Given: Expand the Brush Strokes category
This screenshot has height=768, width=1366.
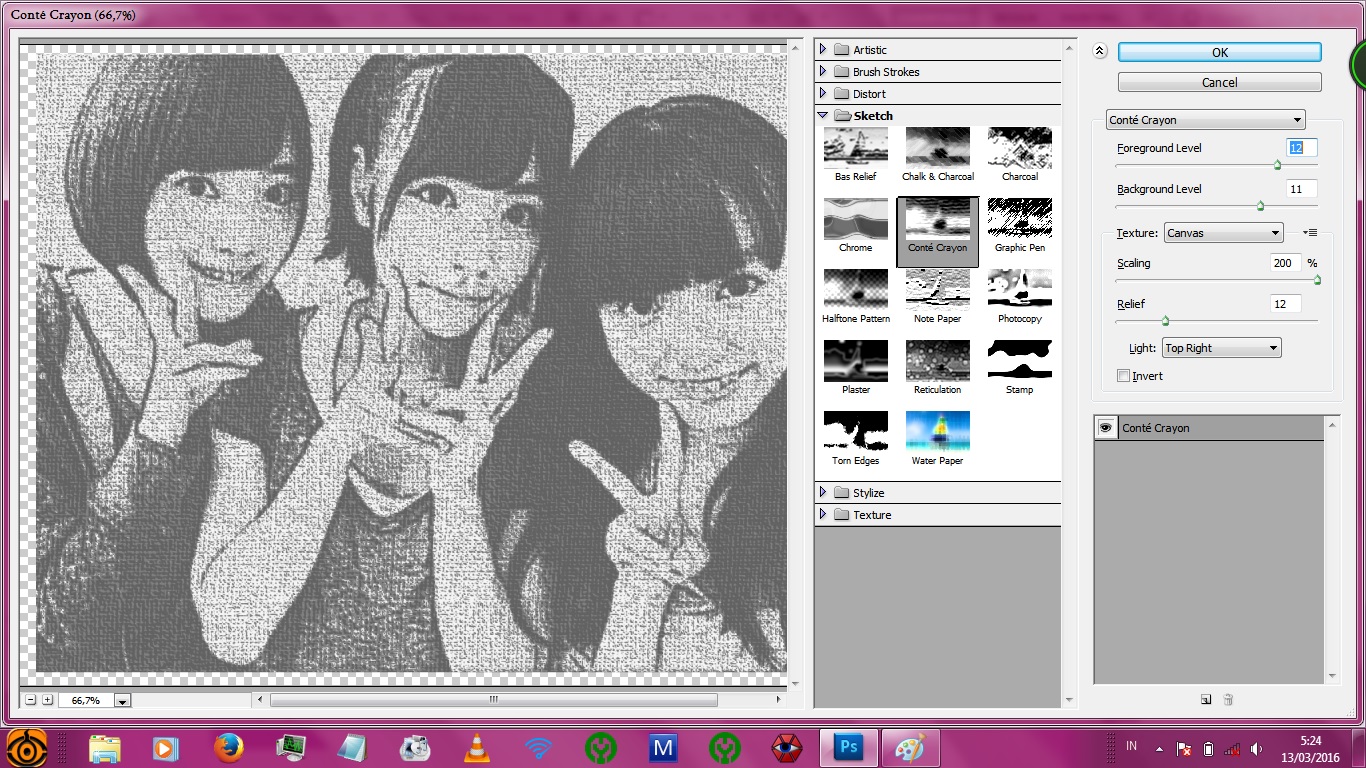Looking at the screenshot, I should pos(823,71).
